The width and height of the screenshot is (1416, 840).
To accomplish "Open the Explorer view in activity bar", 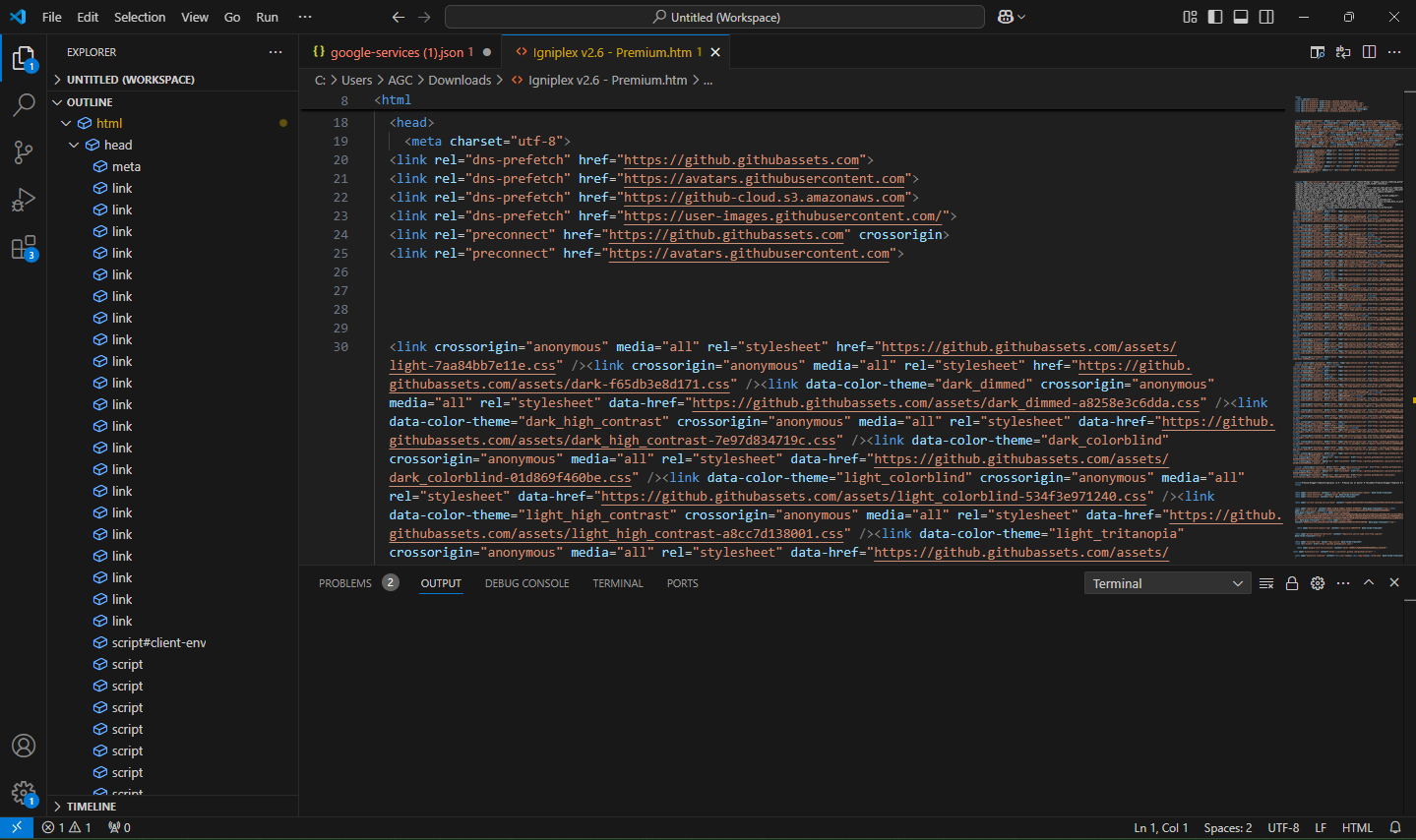I will [x=24, y=59].
